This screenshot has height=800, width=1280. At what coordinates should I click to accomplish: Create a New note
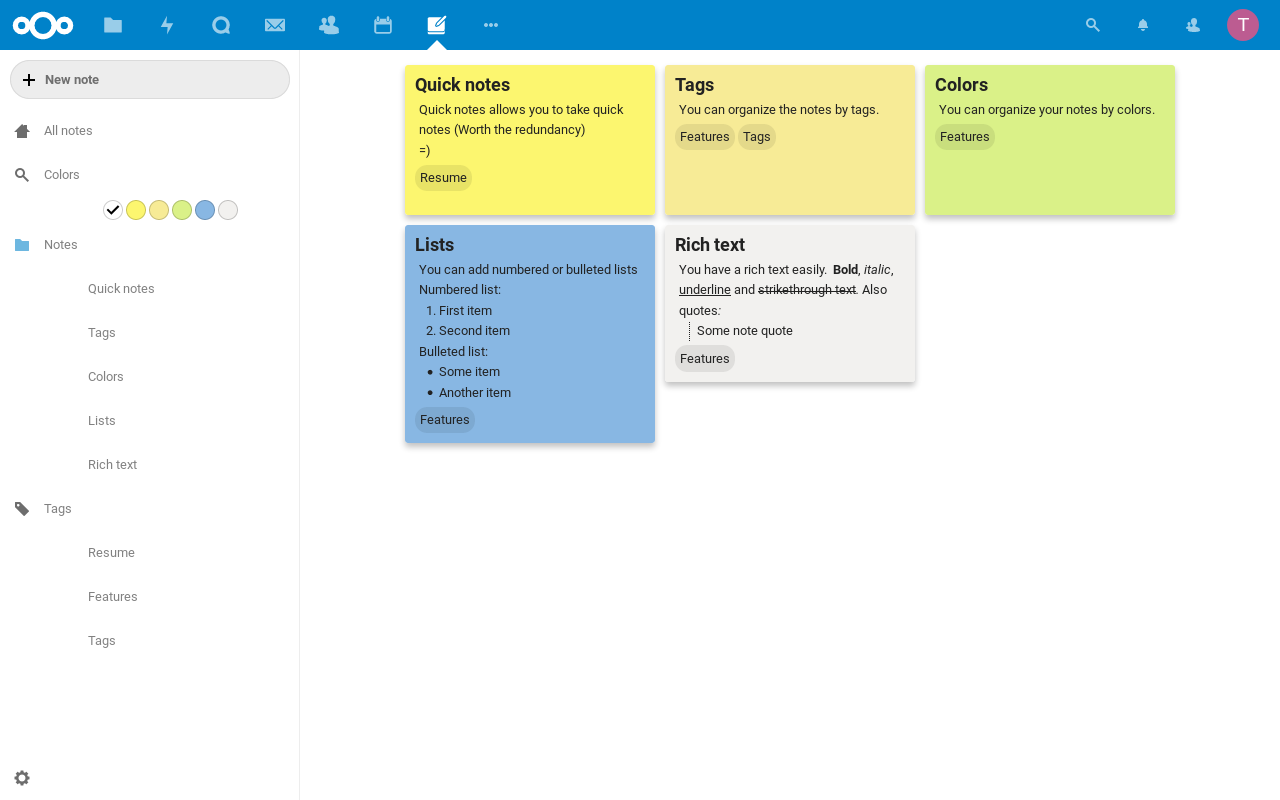click(150, 79)
